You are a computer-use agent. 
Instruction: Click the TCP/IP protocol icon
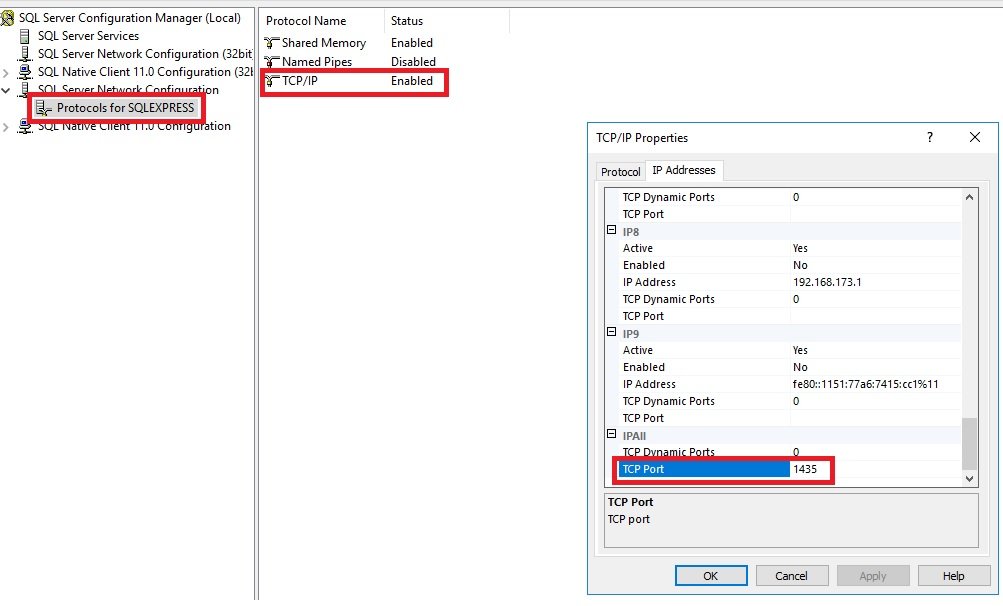click(271, 81)
